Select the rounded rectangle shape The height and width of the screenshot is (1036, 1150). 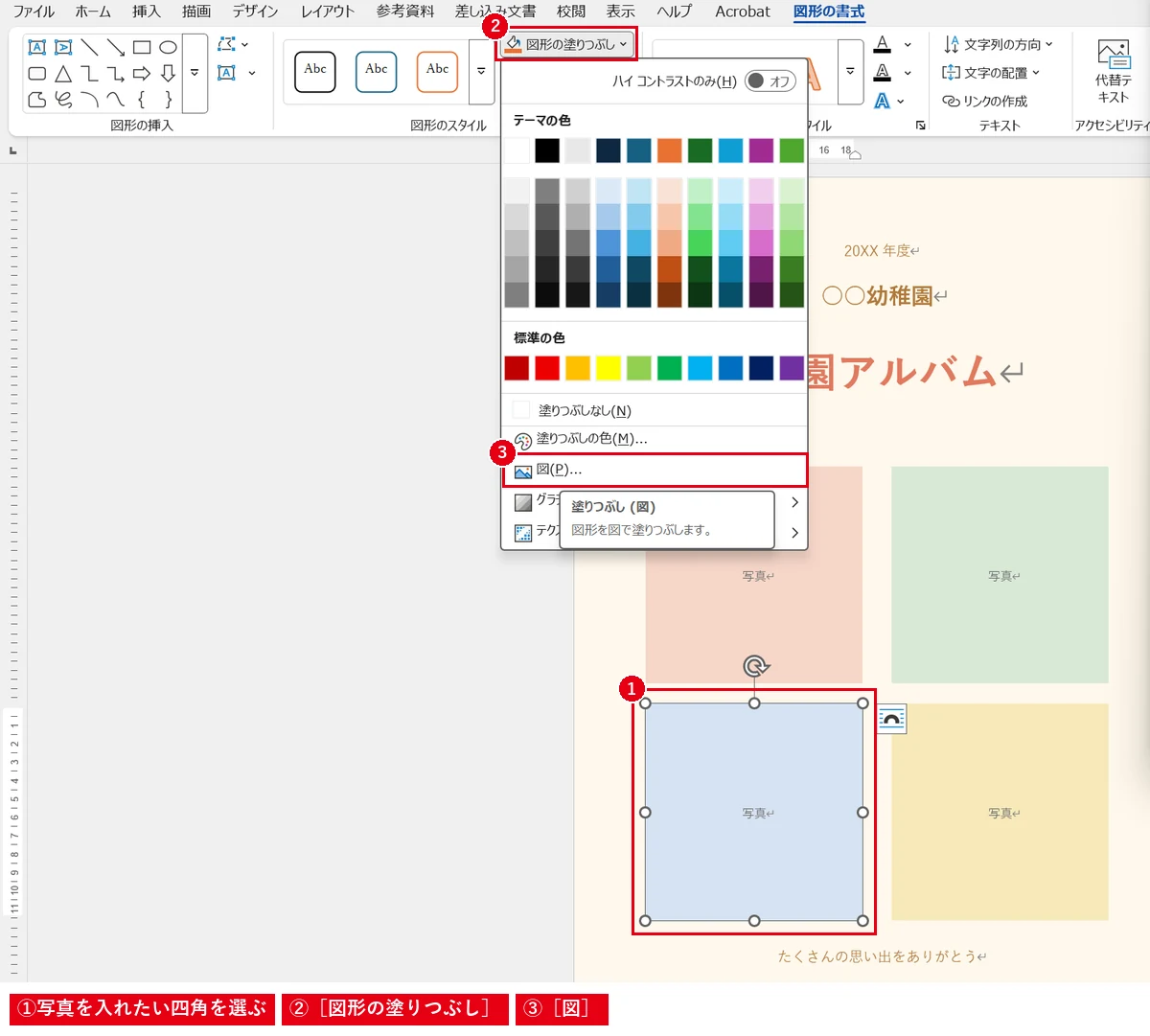(x=37, y=73)
